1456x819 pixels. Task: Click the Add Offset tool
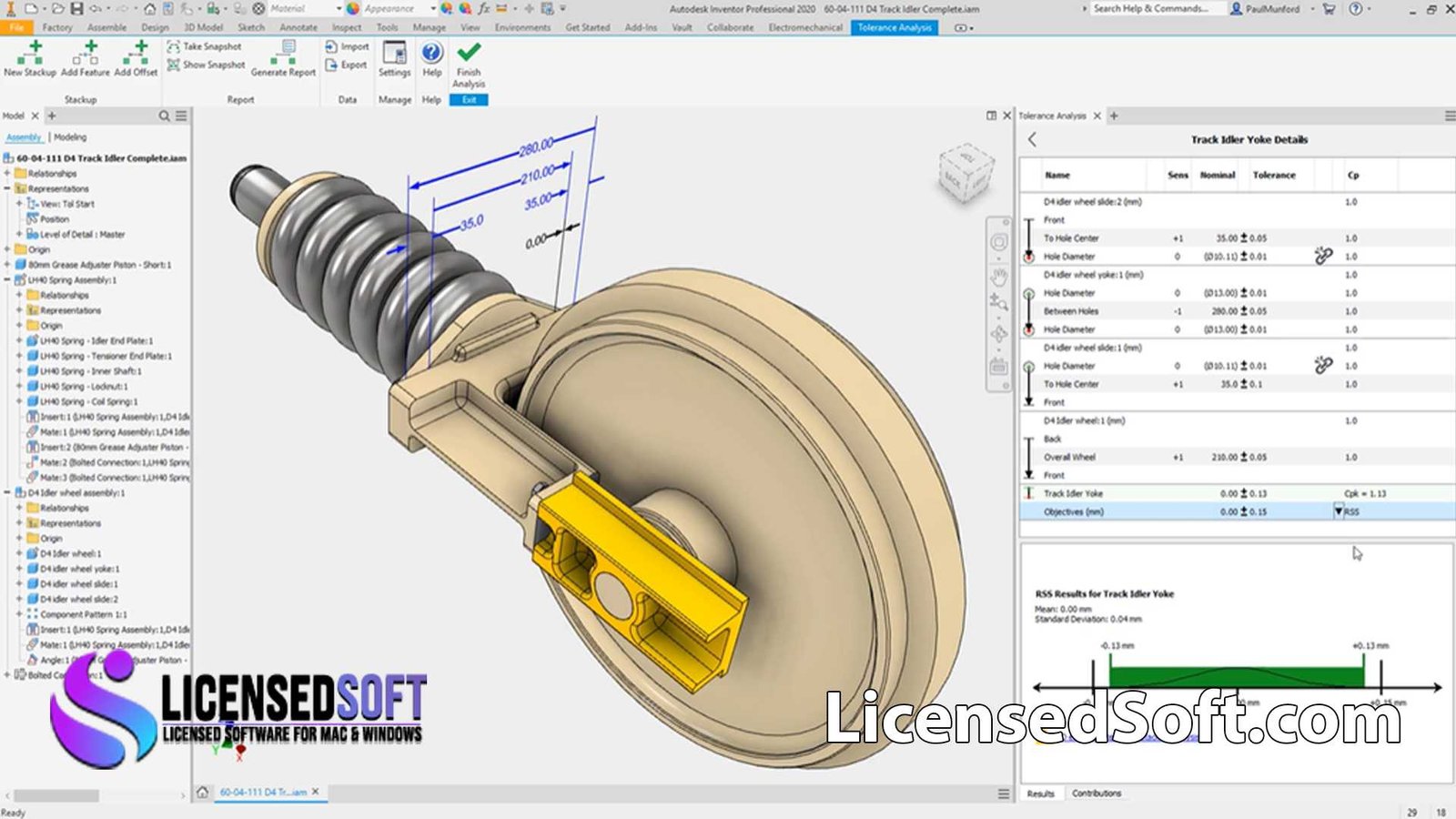tap(136, 58)
